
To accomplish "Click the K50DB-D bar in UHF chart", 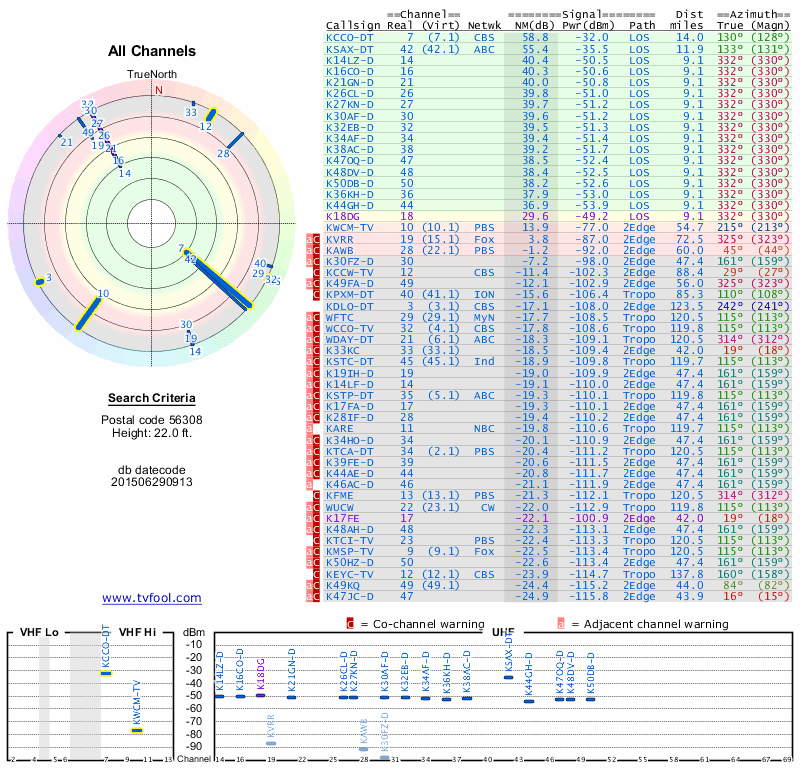I will pos(590,699).
